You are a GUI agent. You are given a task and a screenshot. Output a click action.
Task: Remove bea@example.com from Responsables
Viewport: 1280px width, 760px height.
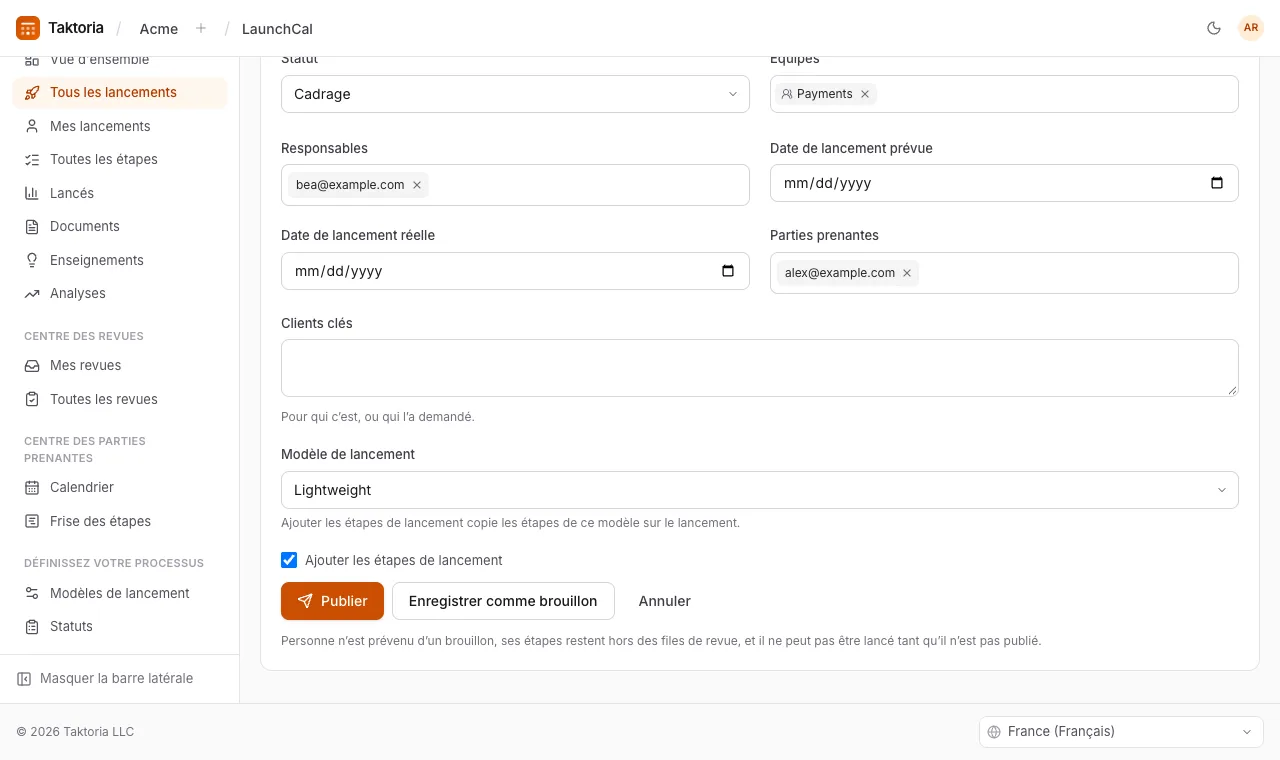[417, 185]
